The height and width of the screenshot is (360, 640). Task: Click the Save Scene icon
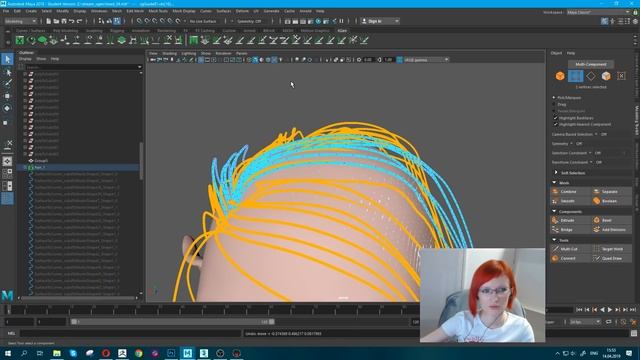(x=64, y=21)
